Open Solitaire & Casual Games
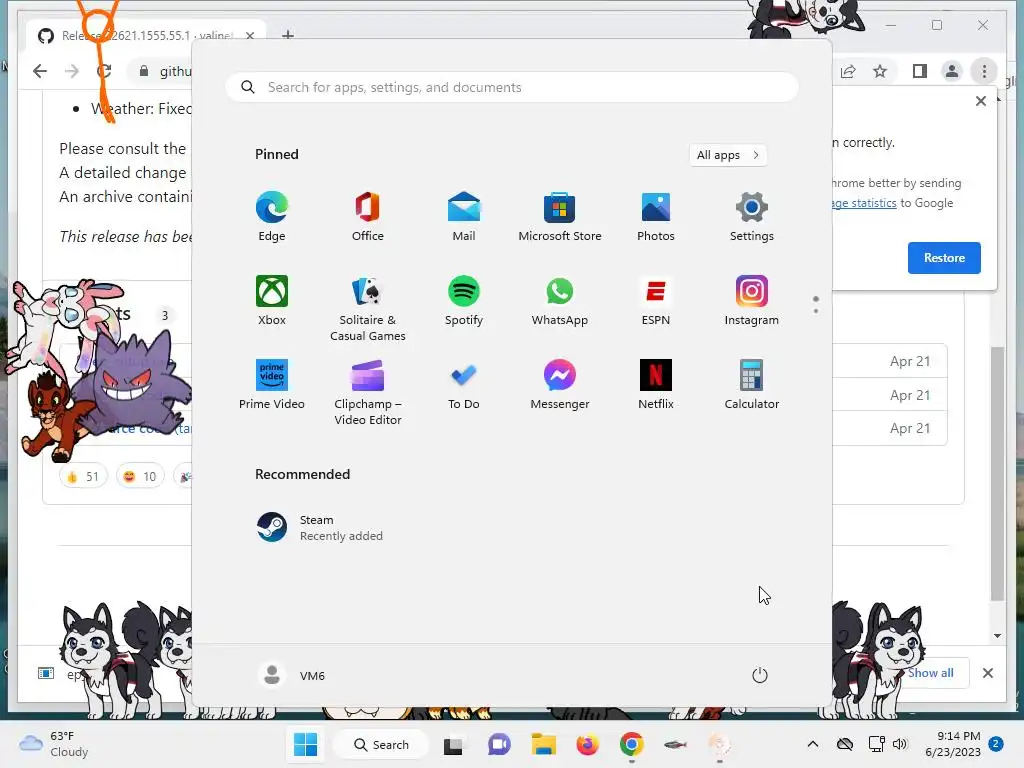This screenshot has width=1024, height=768. point(368,308)
